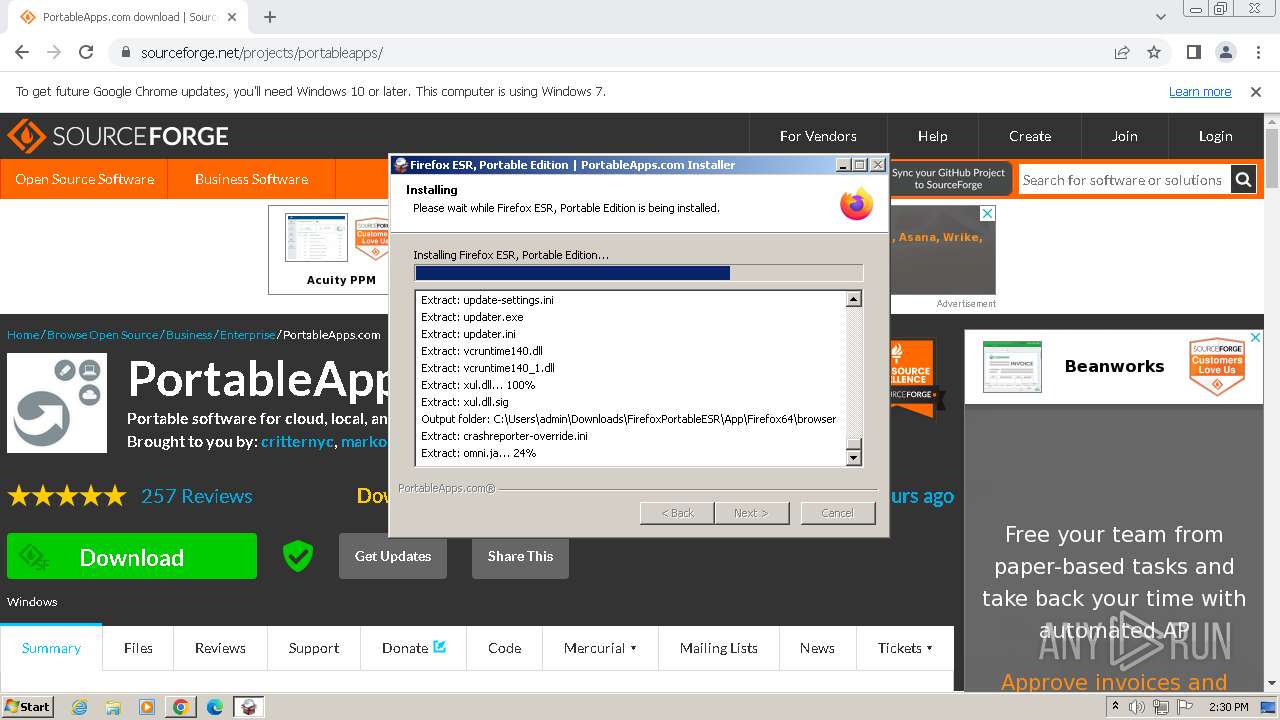Expand the Tickets dropdown tab
Viewport: 1280px width, 720px height.
(905, 648)
